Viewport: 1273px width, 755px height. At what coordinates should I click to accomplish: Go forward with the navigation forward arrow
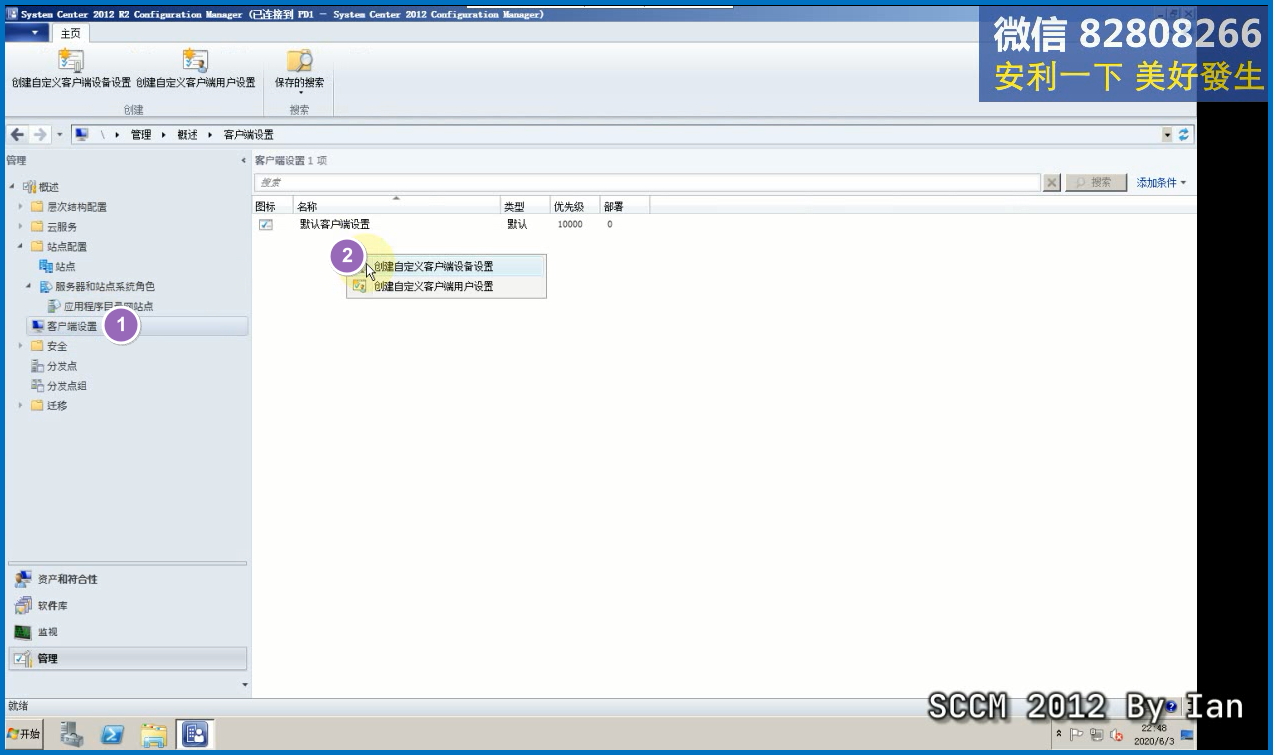[x=40, y=135]
